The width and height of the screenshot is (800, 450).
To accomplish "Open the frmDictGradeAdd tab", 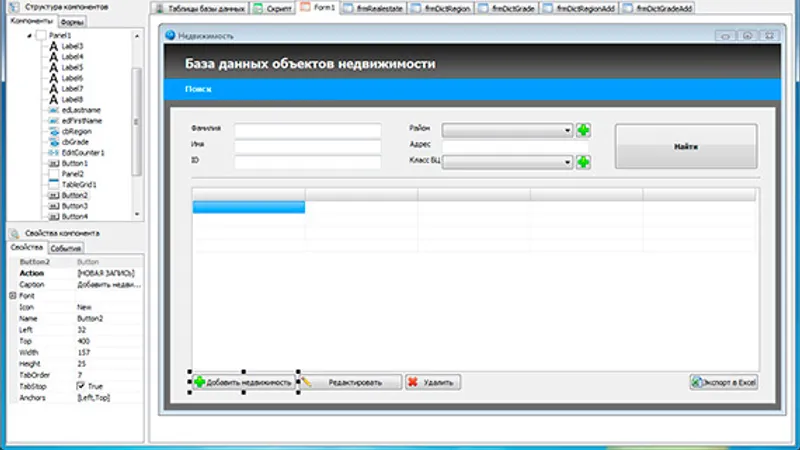I will (658, 8).
